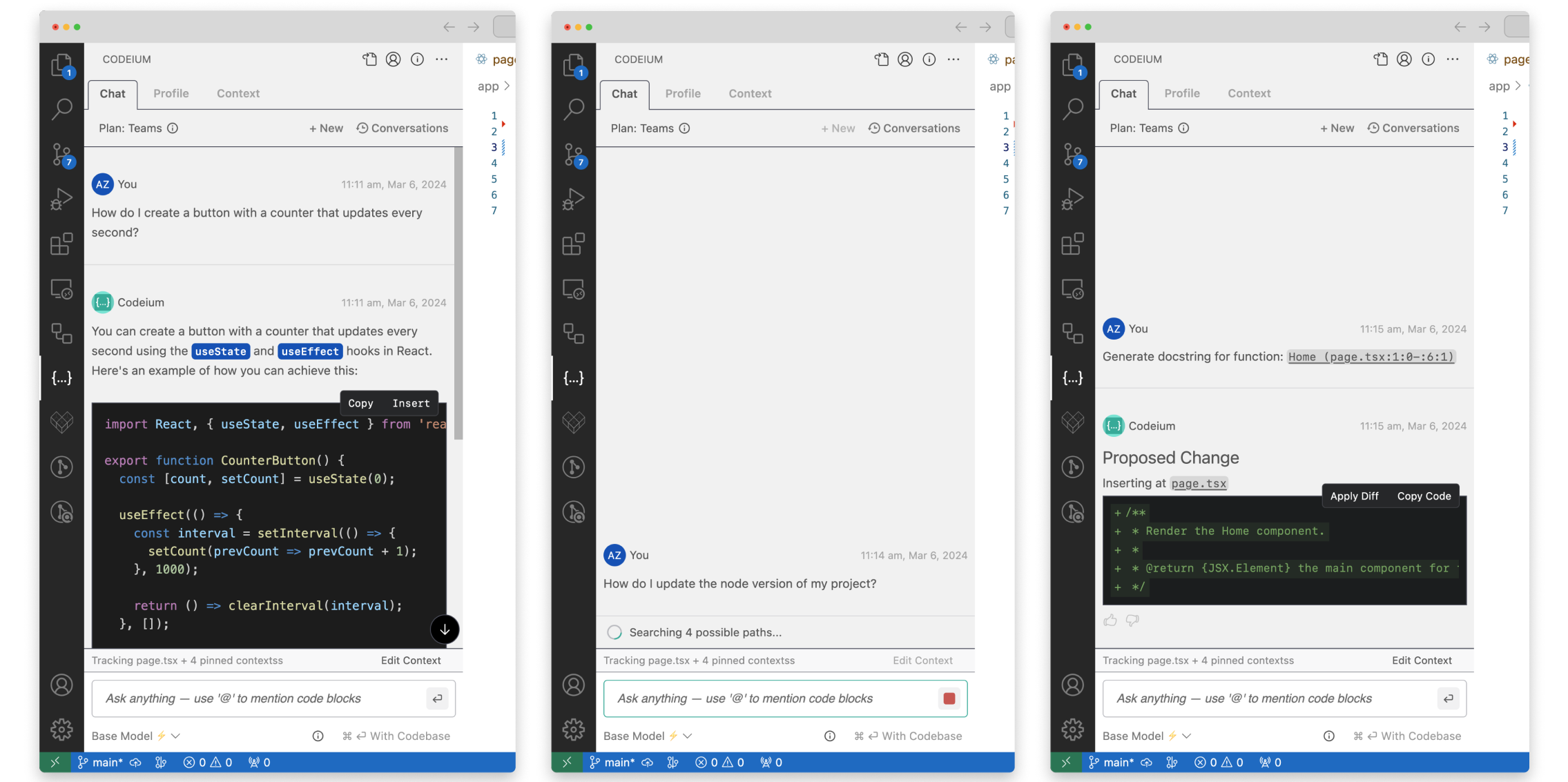Click the remote connection icon in left window status bar
1568x782 pixels.
coord(55,762)
